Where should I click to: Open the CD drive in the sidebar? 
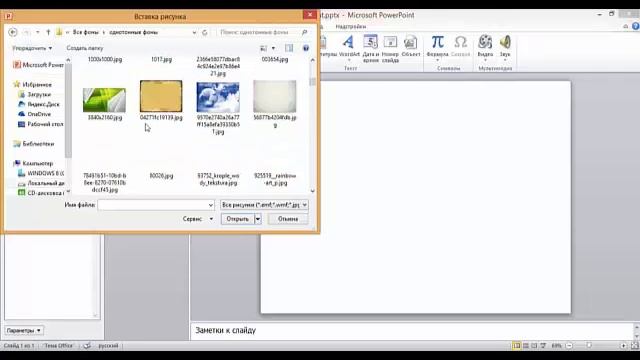[x=41, y=193]
